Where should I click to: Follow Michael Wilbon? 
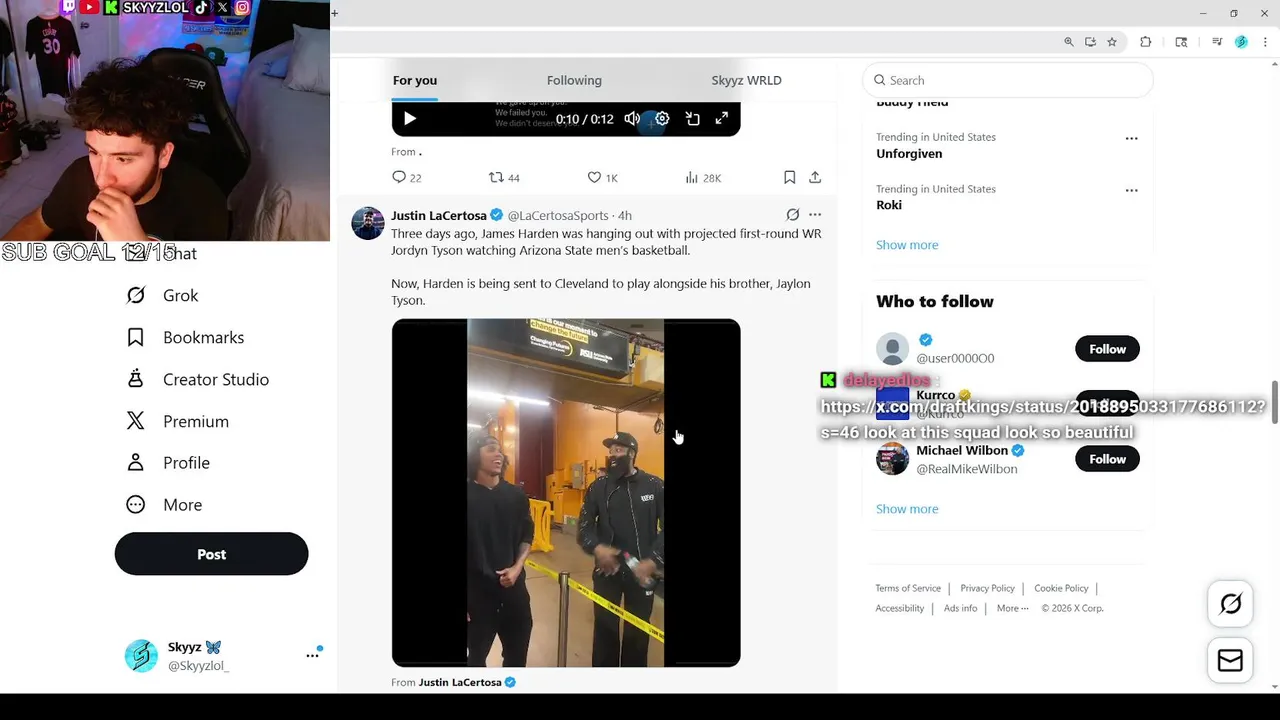click(1107, 459)
